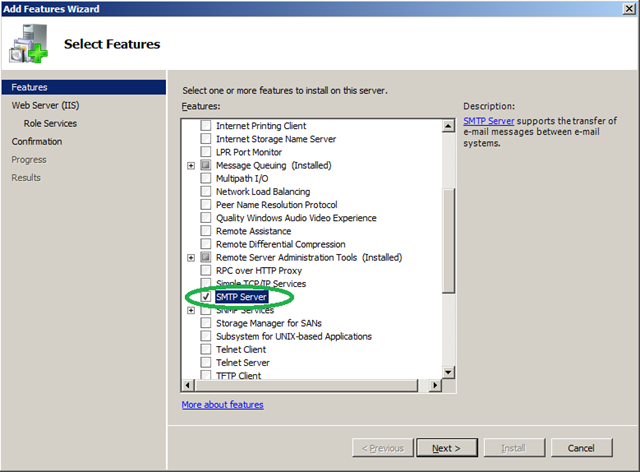This screenshot has width=640, height=472.
Task: Check the Telnet Server checkbox
Action: tap(206, 362)
